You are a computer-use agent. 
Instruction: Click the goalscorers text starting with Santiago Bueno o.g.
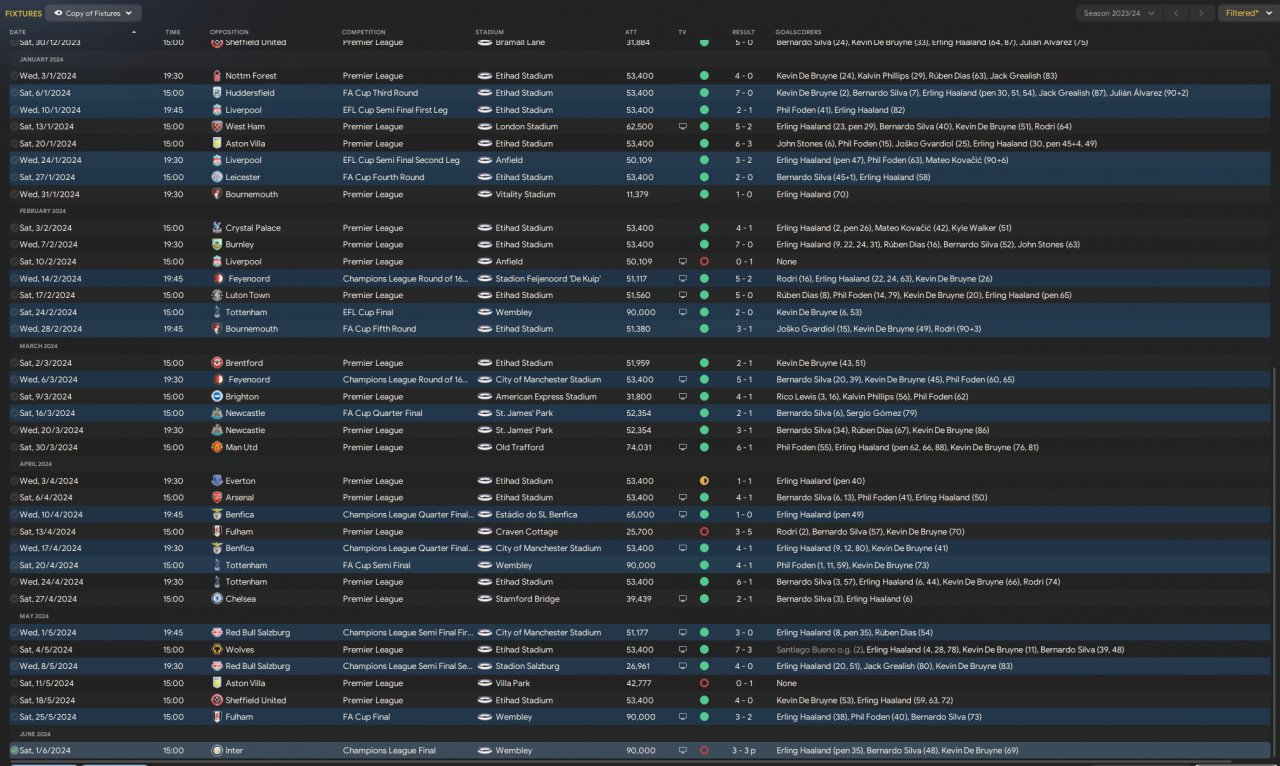point(950,649)
